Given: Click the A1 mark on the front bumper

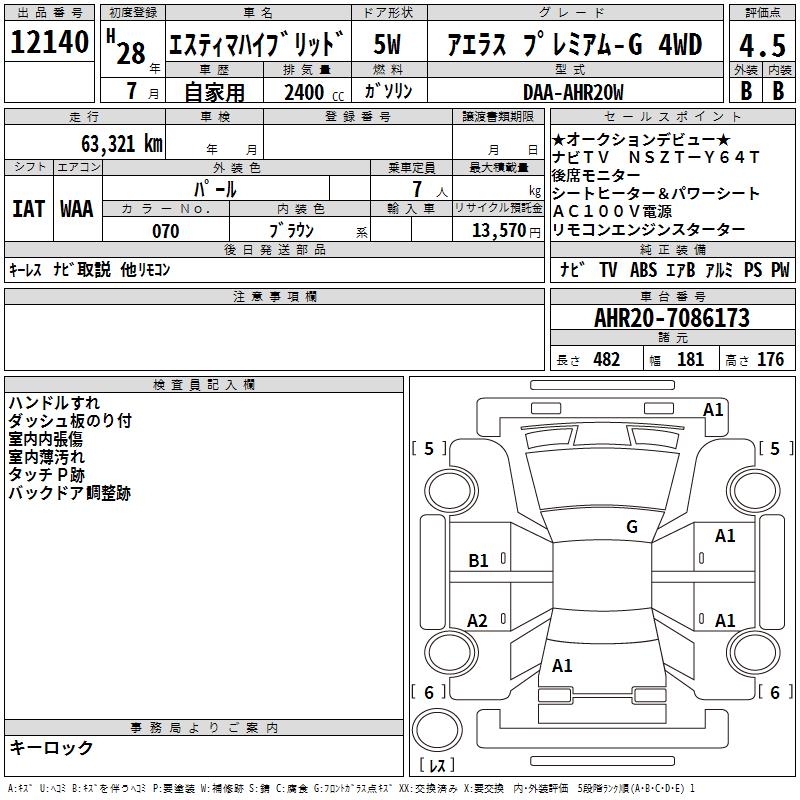Looking at the screenshot, I should pos(712,409).
